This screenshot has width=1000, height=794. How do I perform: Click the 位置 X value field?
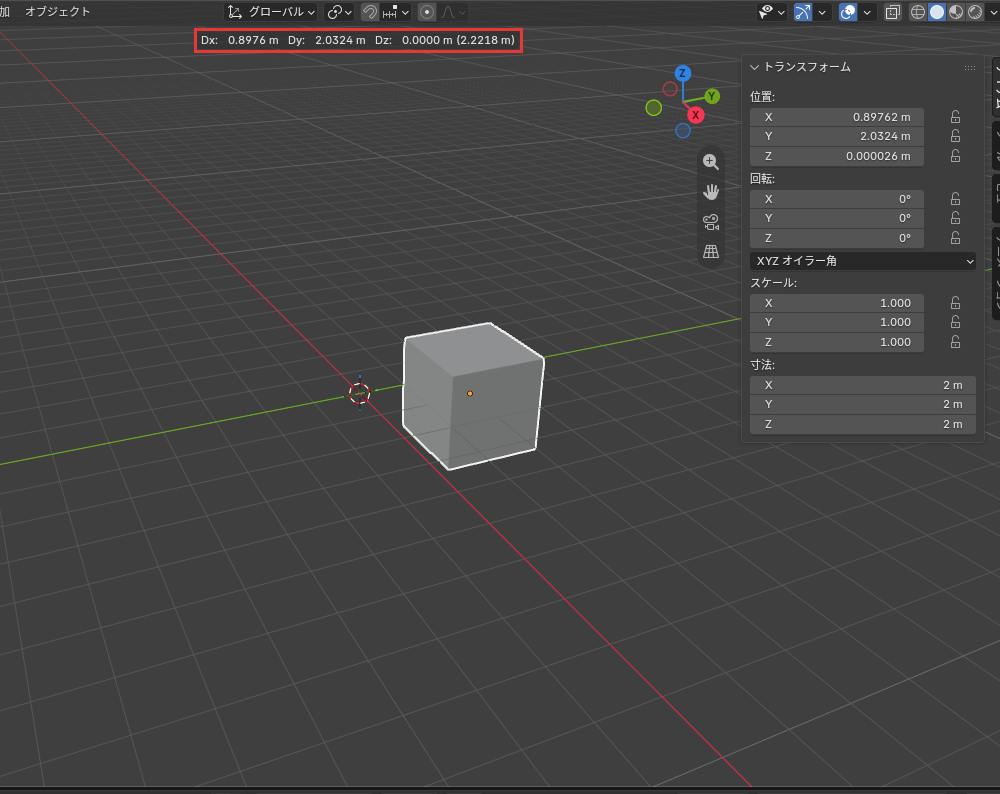point(837,117)
